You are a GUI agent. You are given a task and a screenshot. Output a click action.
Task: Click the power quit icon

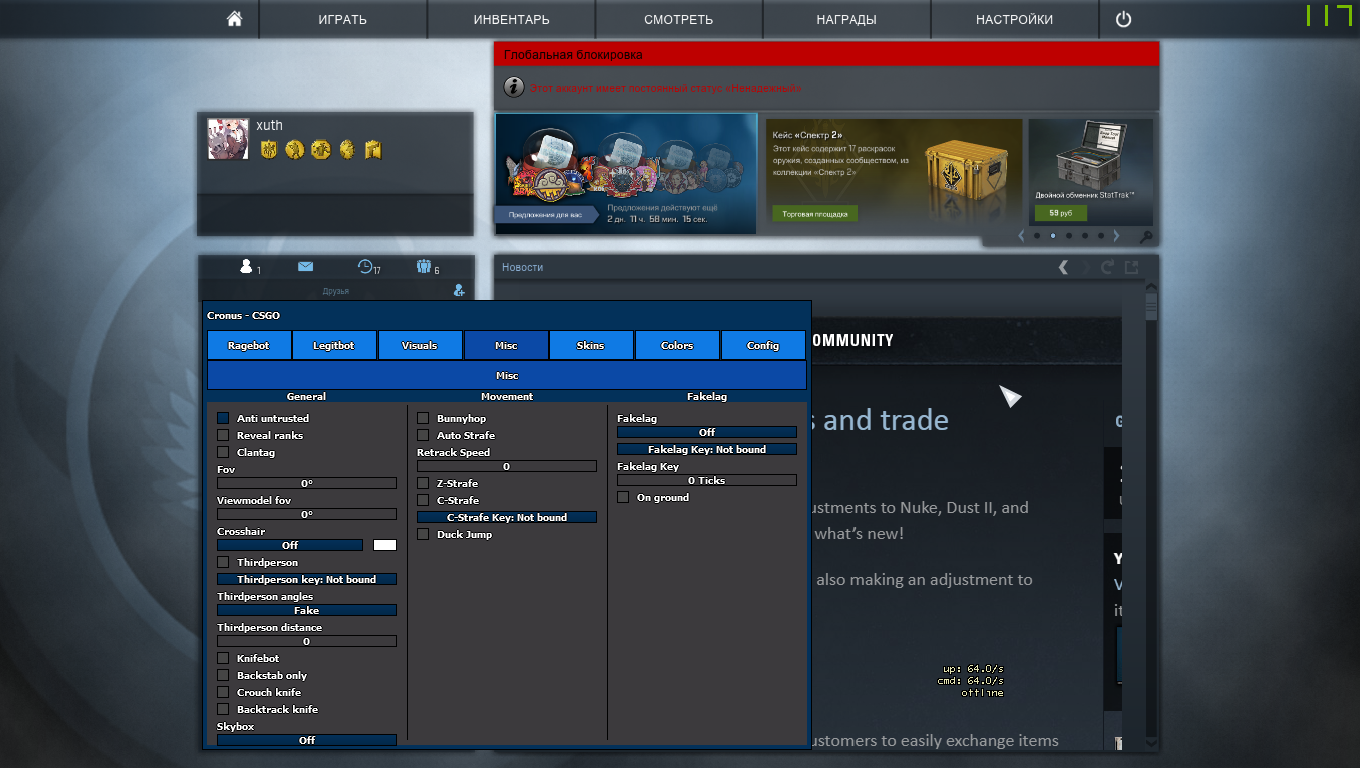click(x=1123, y=19)
